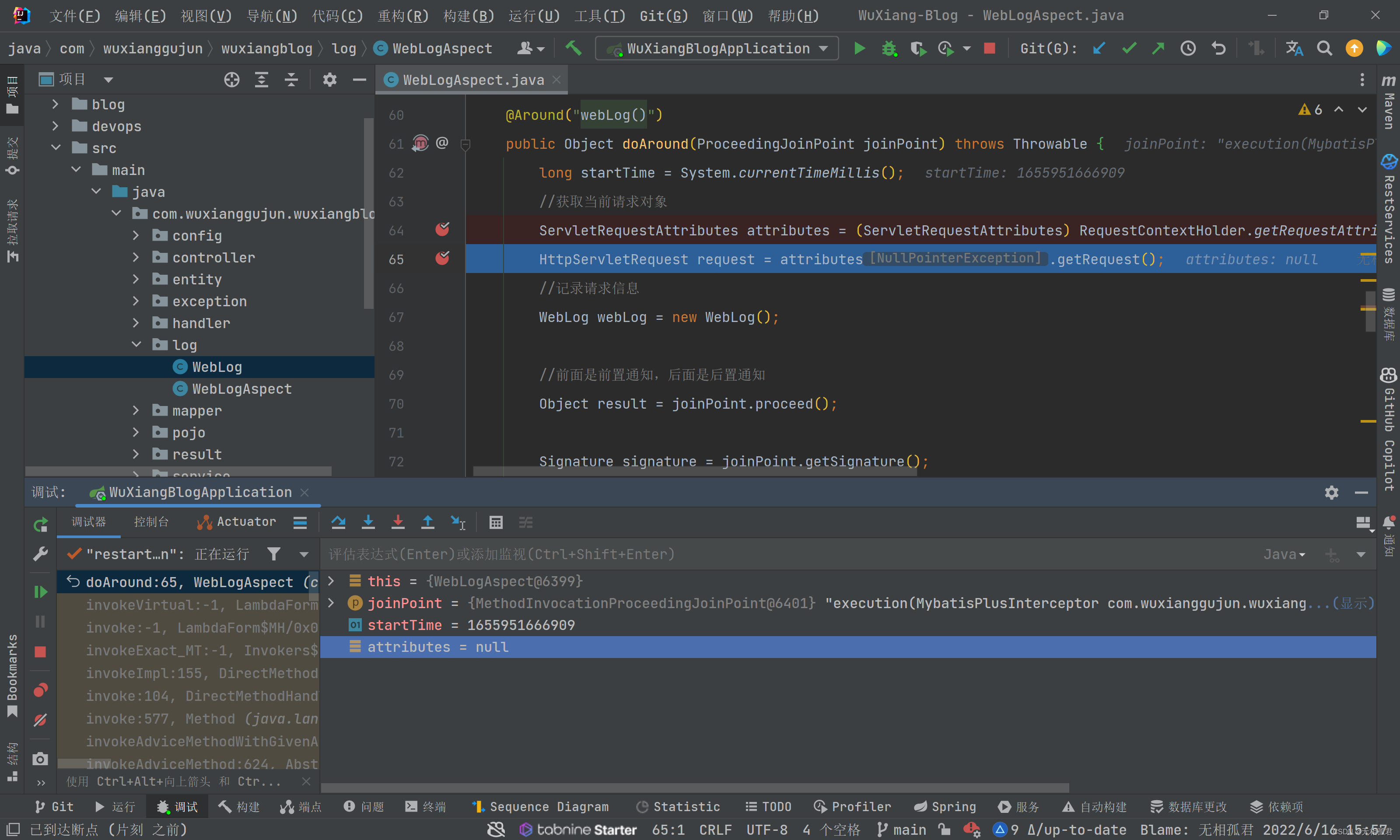Toggle Mute Breakpoints in debug sidebar

pyautogui.click(x=40, y=720)
